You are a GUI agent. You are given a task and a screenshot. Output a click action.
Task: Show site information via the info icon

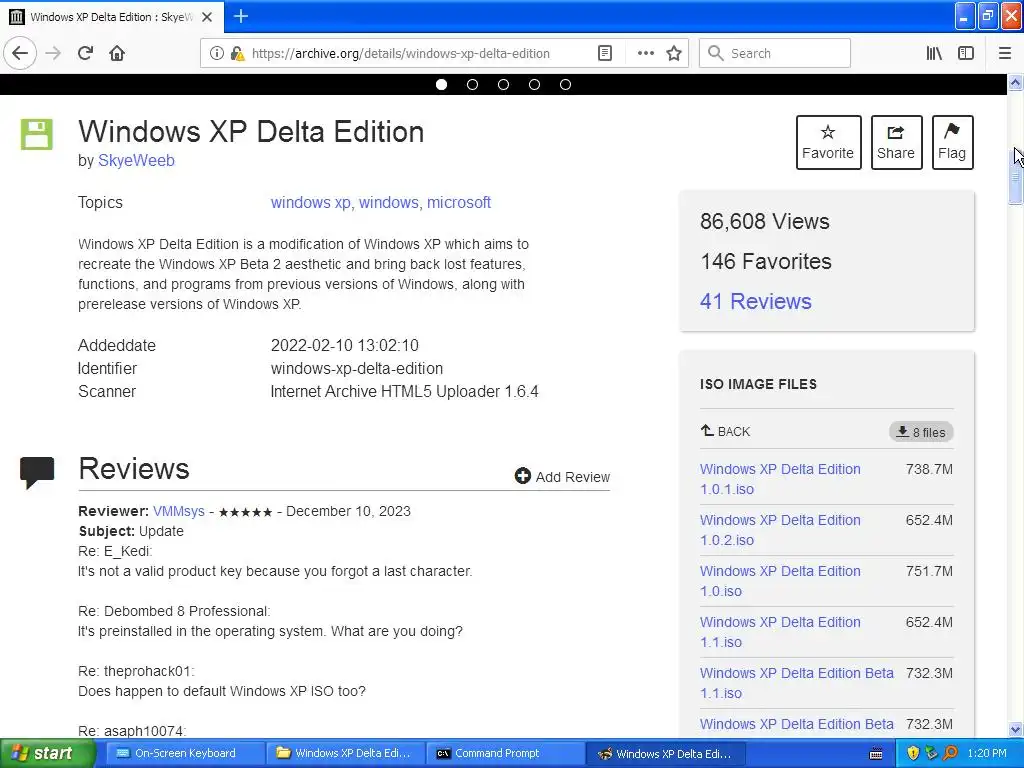click(216, 54)
